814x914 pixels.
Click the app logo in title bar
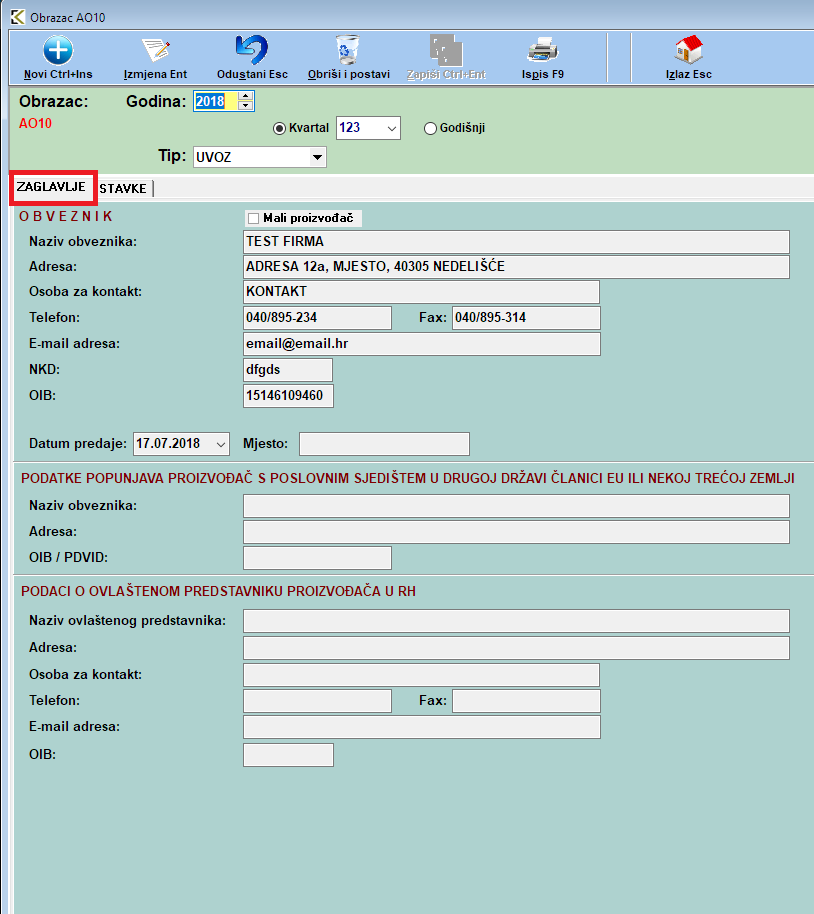(x=18, y=17)
